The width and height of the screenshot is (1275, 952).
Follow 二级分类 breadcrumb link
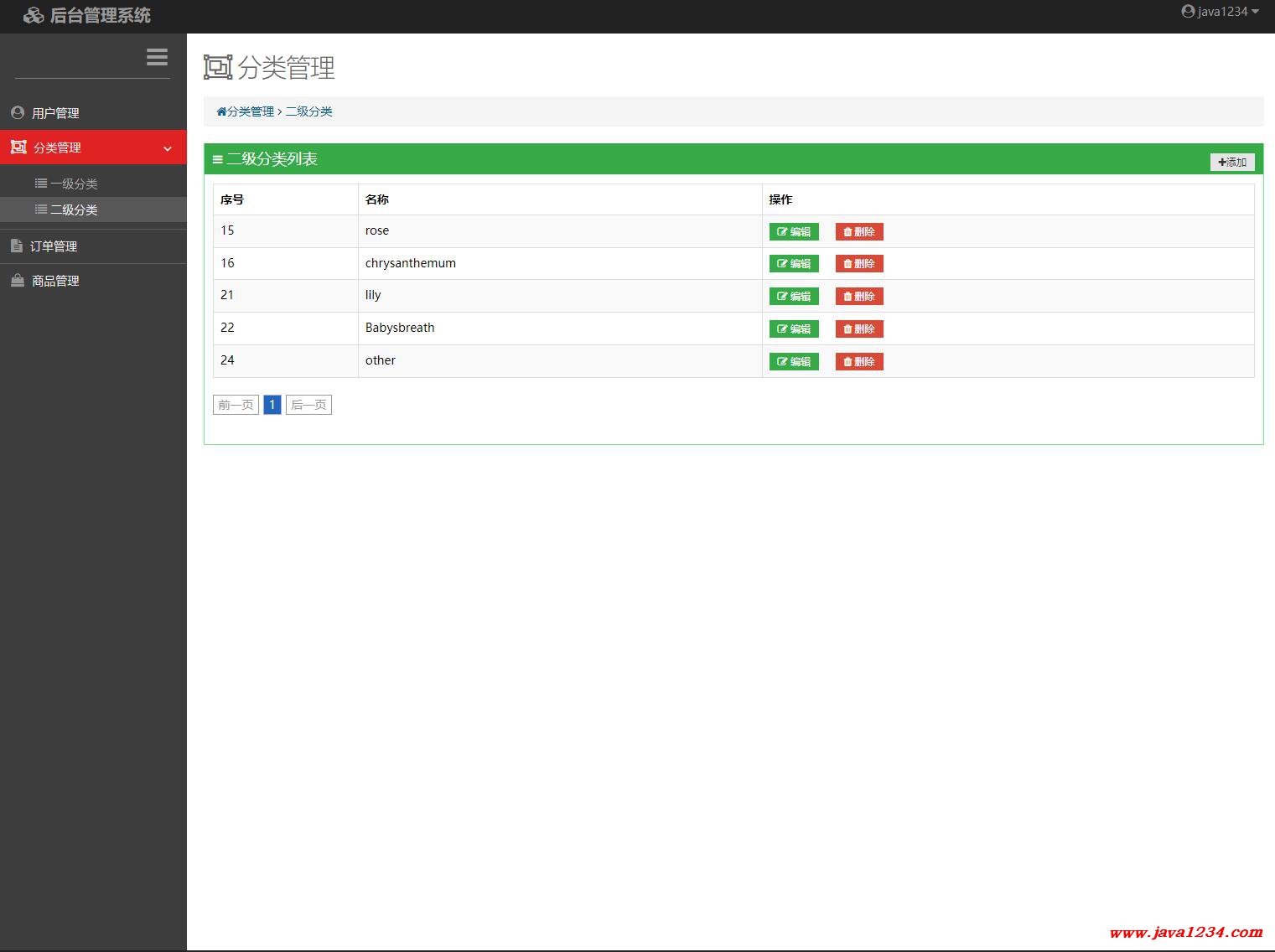308,111
